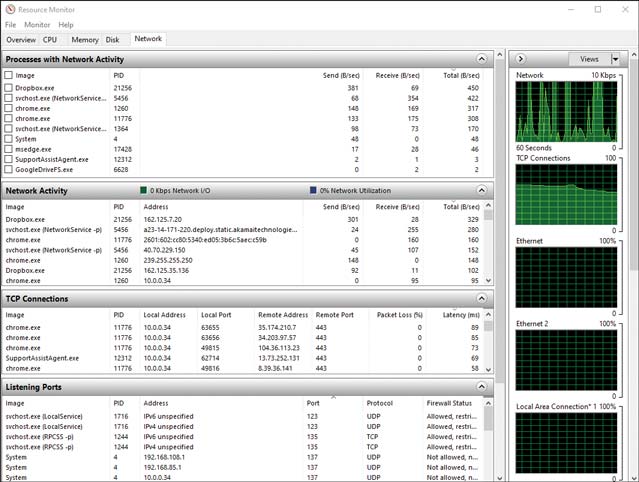Click Network Activity scrollbar up arrow
Screen dimensions: 639x482
coord(488,205)
